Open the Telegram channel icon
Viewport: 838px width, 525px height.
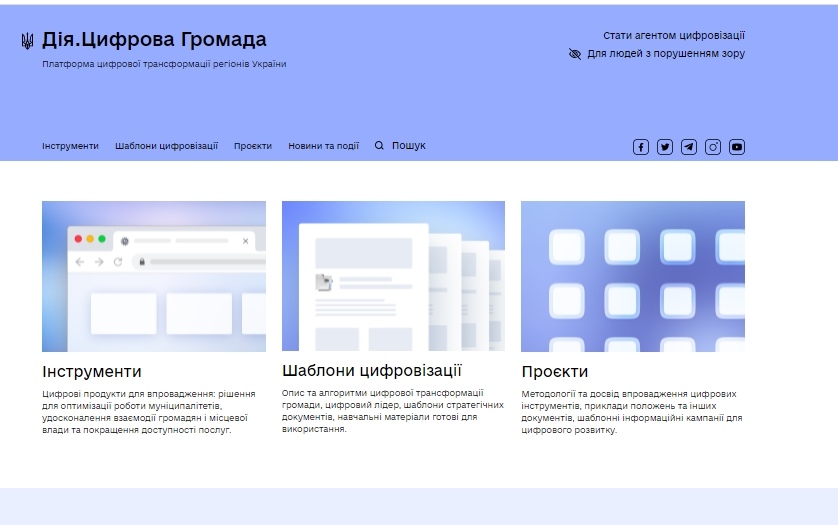coord(689,147)
